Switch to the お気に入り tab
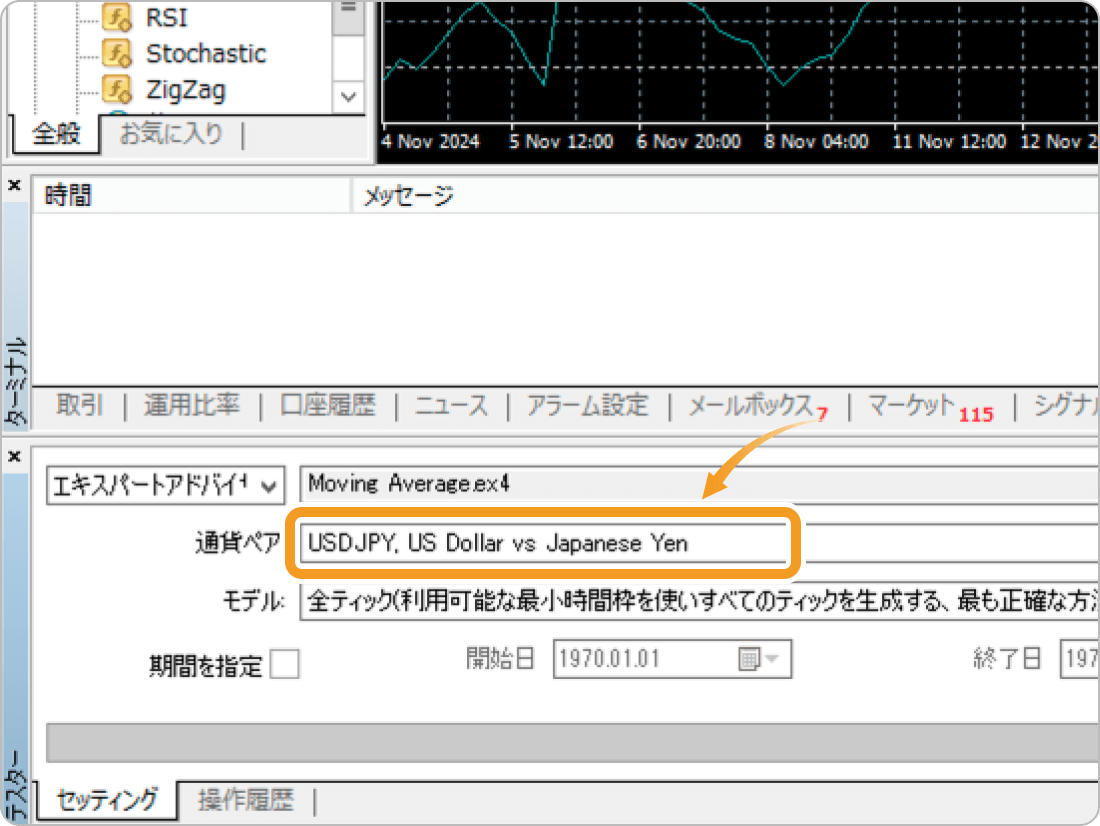Viewport: 1100px width, 826px height. click(x=171, y=133)
